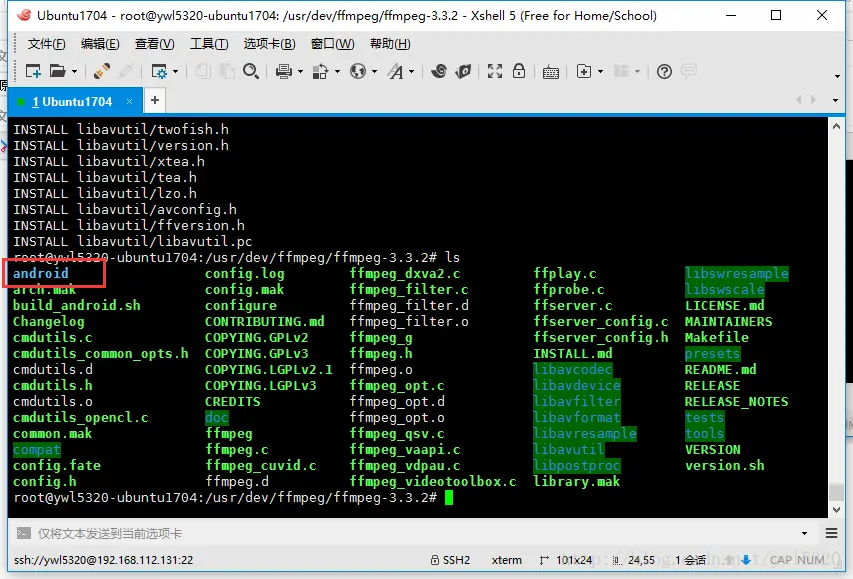Open compose bar send-target dropdown arrow
This screenshot has height=579, width=853.
[804, 533]
